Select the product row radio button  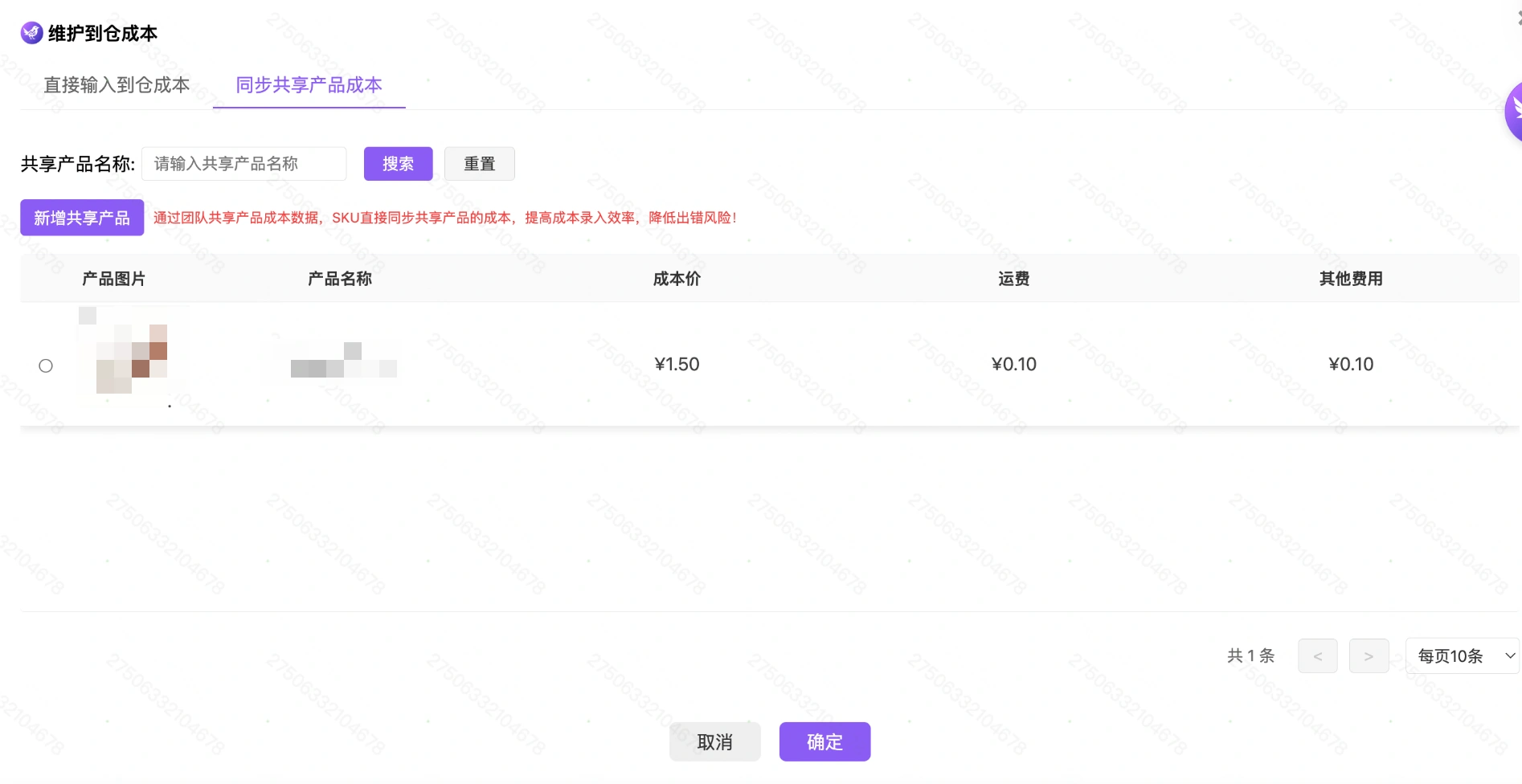point(46,365)
